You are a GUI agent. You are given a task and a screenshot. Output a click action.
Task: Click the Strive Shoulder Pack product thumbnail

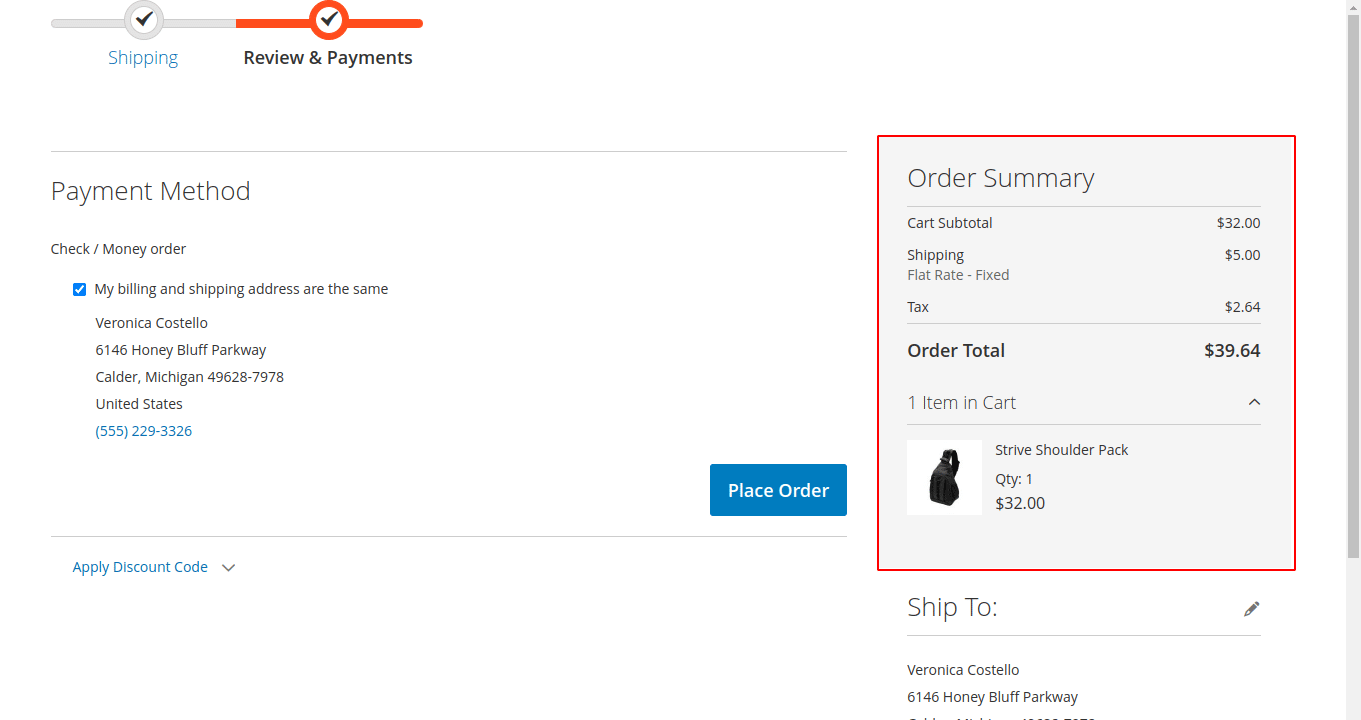tap(944, 478)
